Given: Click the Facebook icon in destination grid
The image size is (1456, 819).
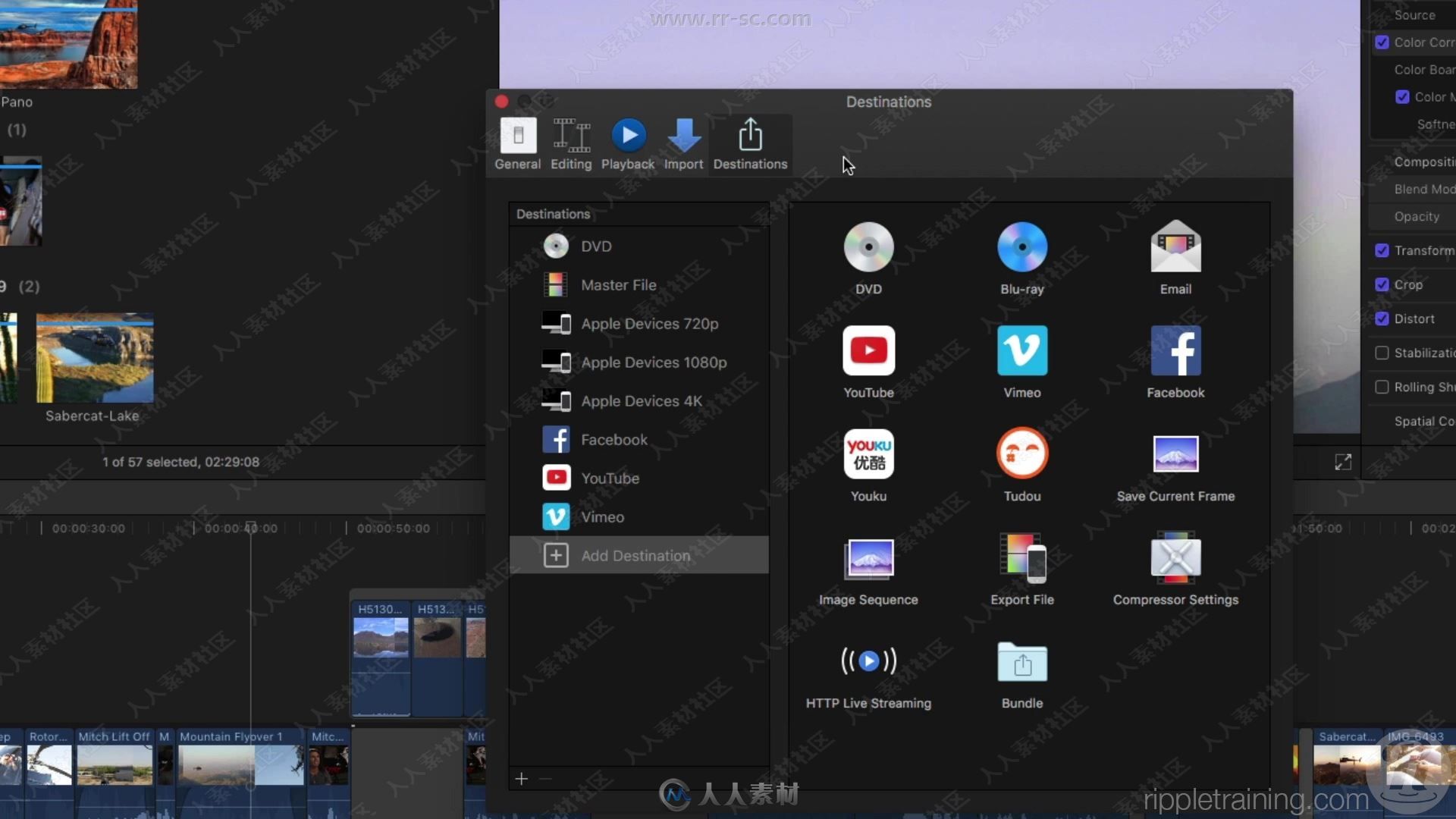Looking at the screenshot, I should (1175, 350).
